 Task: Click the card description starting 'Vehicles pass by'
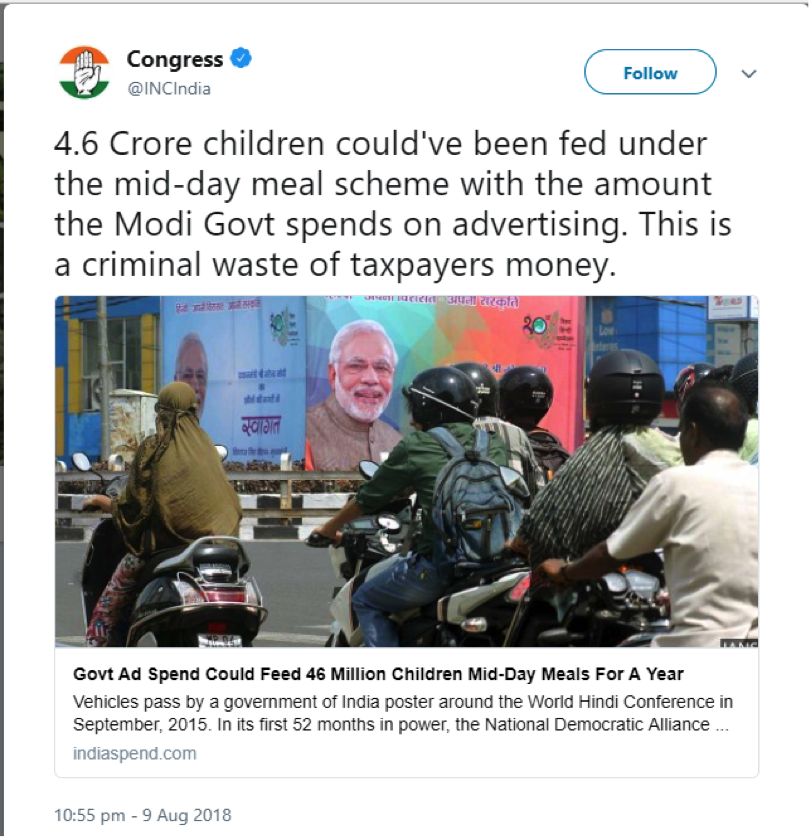click(403, 713)
